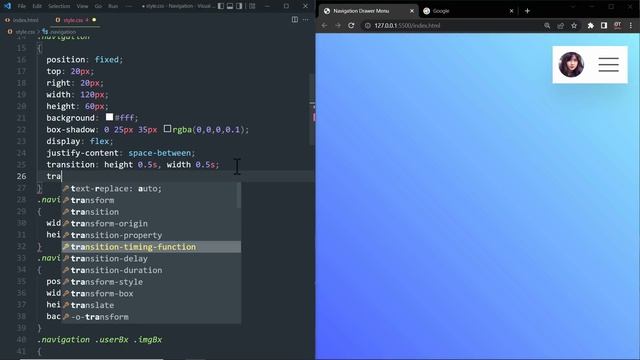Close the Navigation Drawer Menu tab
Image resolution: width=640 pixels, height=360 pixels.
click(411, 11)
